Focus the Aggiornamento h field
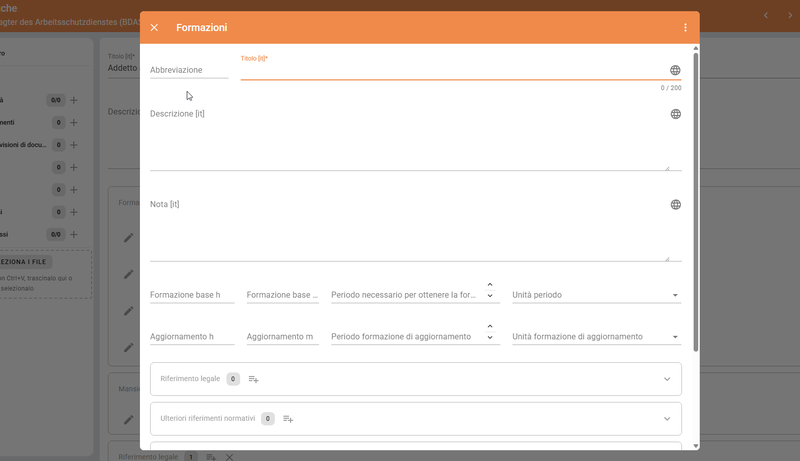This screenshot has width=800, height=461. pos(192,337)
